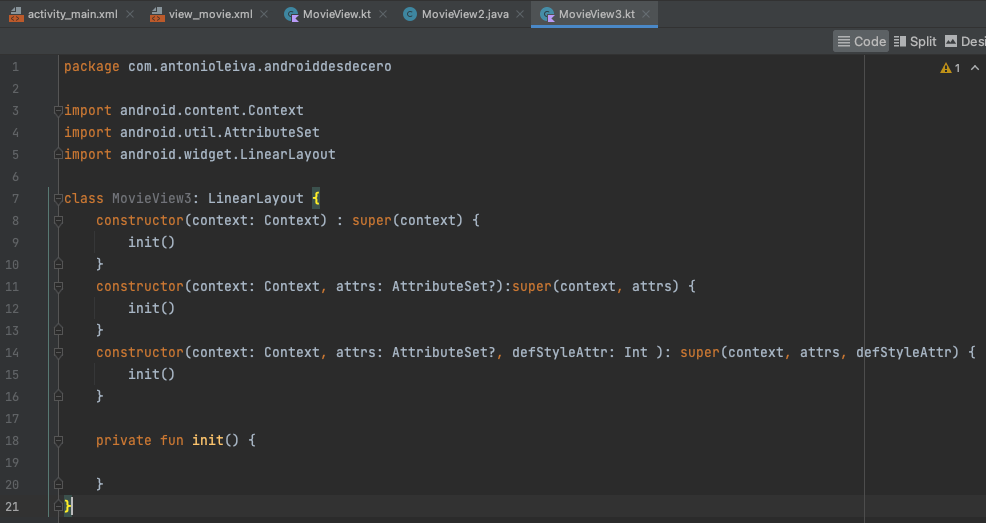This screenshot has height=523, width=986.
Task: Switch editor to Split view
Action: pyautogui.click(x=915, y=41)
